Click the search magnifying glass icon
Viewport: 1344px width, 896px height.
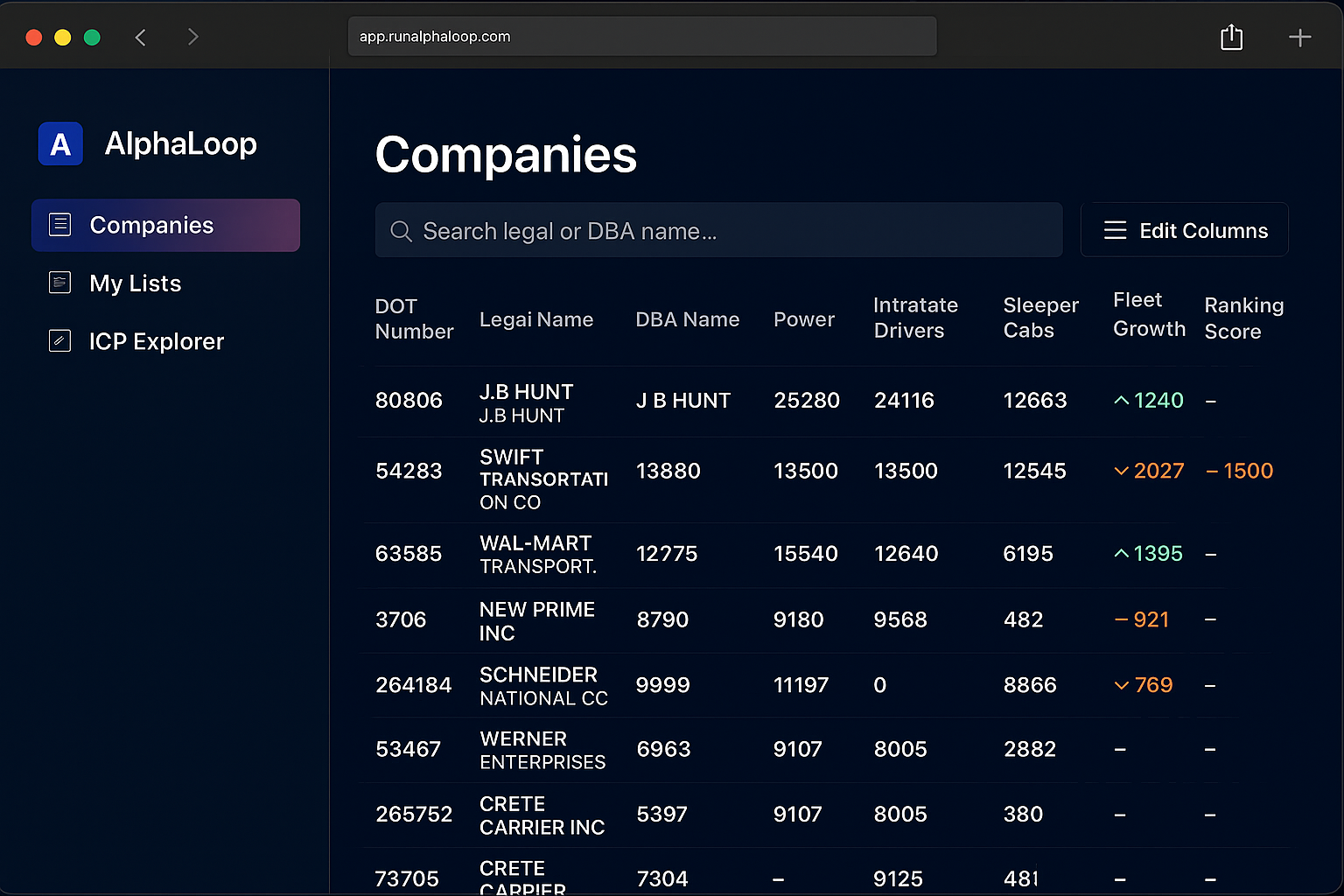(x=401, y=231)
